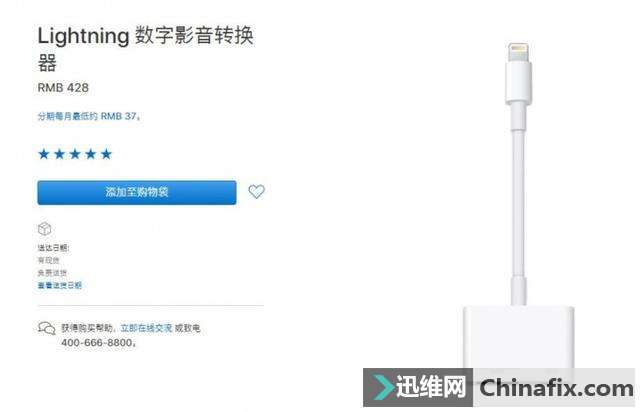Click the first rating star
This screenshot has width=640, height=412.
point(44,154)
